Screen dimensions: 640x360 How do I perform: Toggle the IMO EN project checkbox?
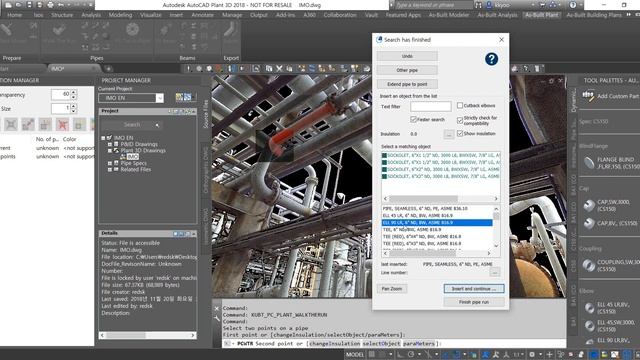click(109, 138)
